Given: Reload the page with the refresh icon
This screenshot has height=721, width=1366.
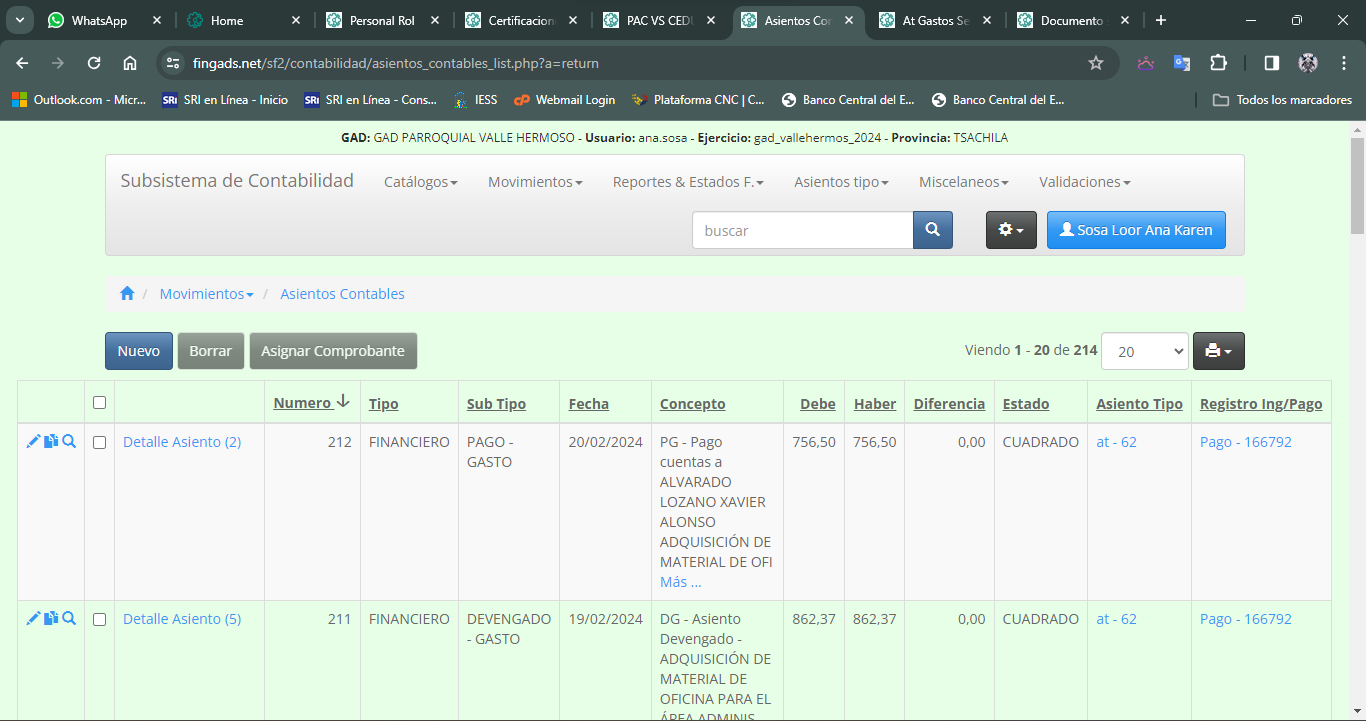Looking at the screenshot, I should click(94, 63).
